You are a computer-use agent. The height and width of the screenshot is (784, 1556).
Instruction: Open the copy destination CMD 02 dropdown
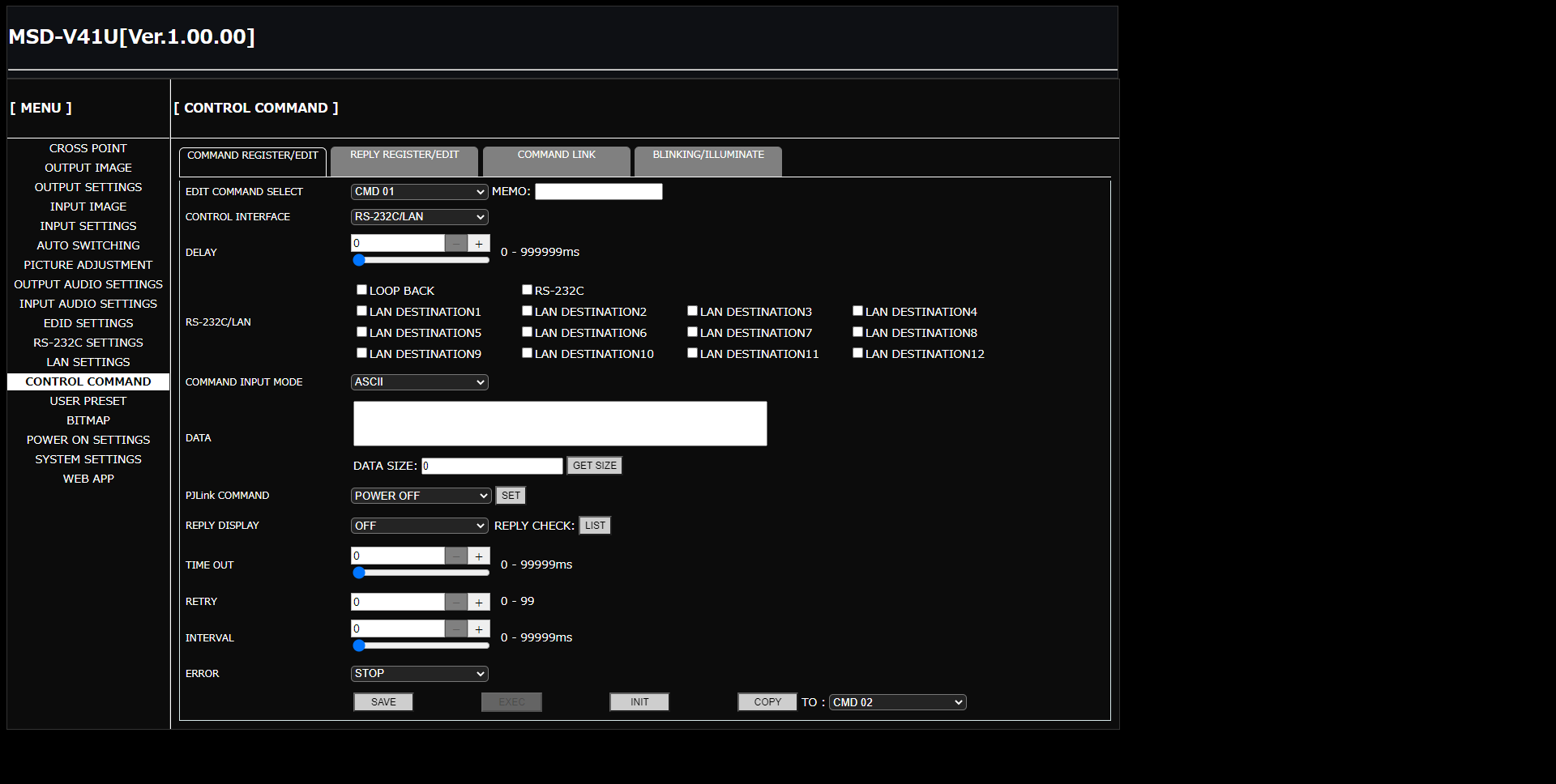(x=897, y=702)
